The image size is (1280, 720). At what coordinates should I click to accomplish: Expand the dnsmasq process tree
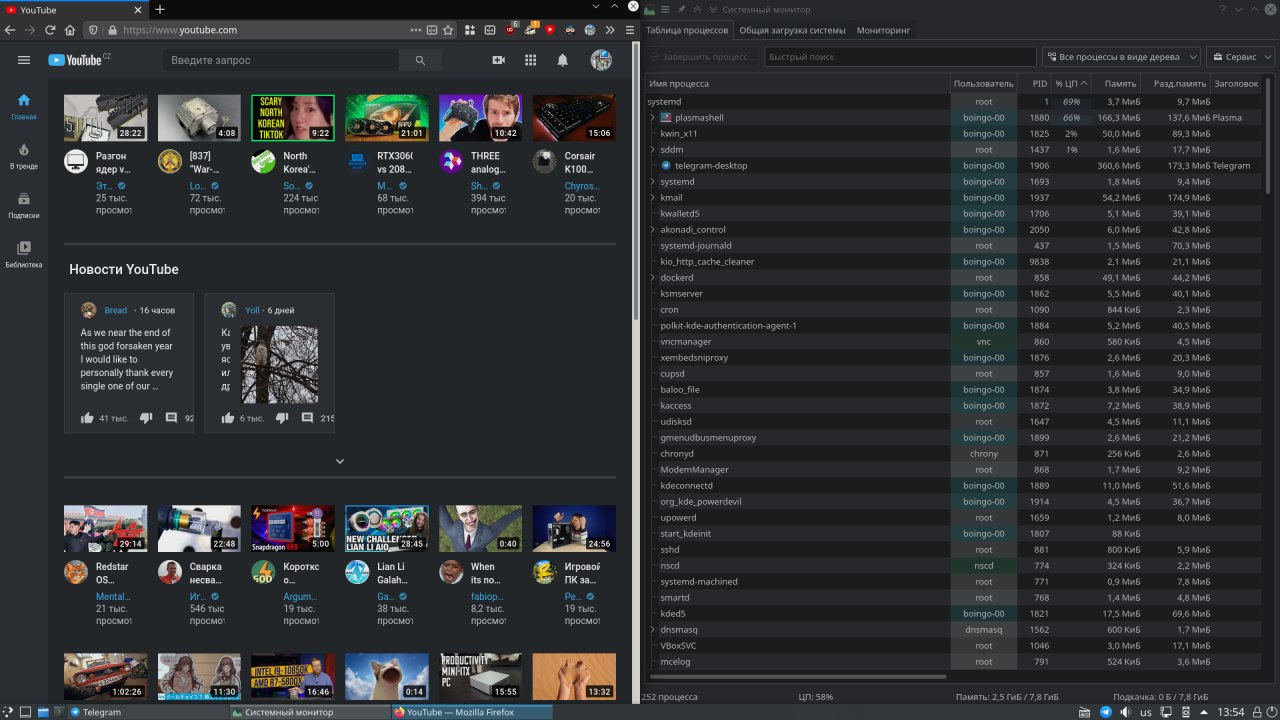click(652, 630)
